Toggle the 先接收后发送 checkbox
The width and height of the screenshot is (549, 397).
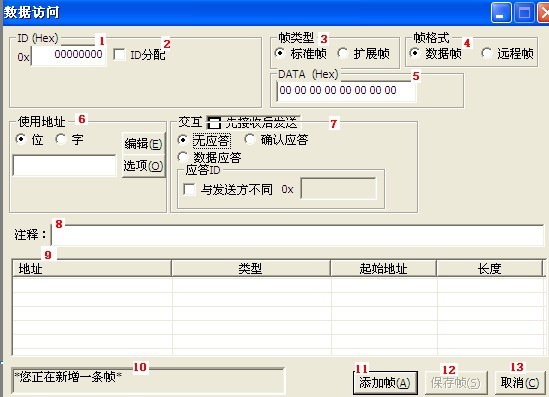214,123
